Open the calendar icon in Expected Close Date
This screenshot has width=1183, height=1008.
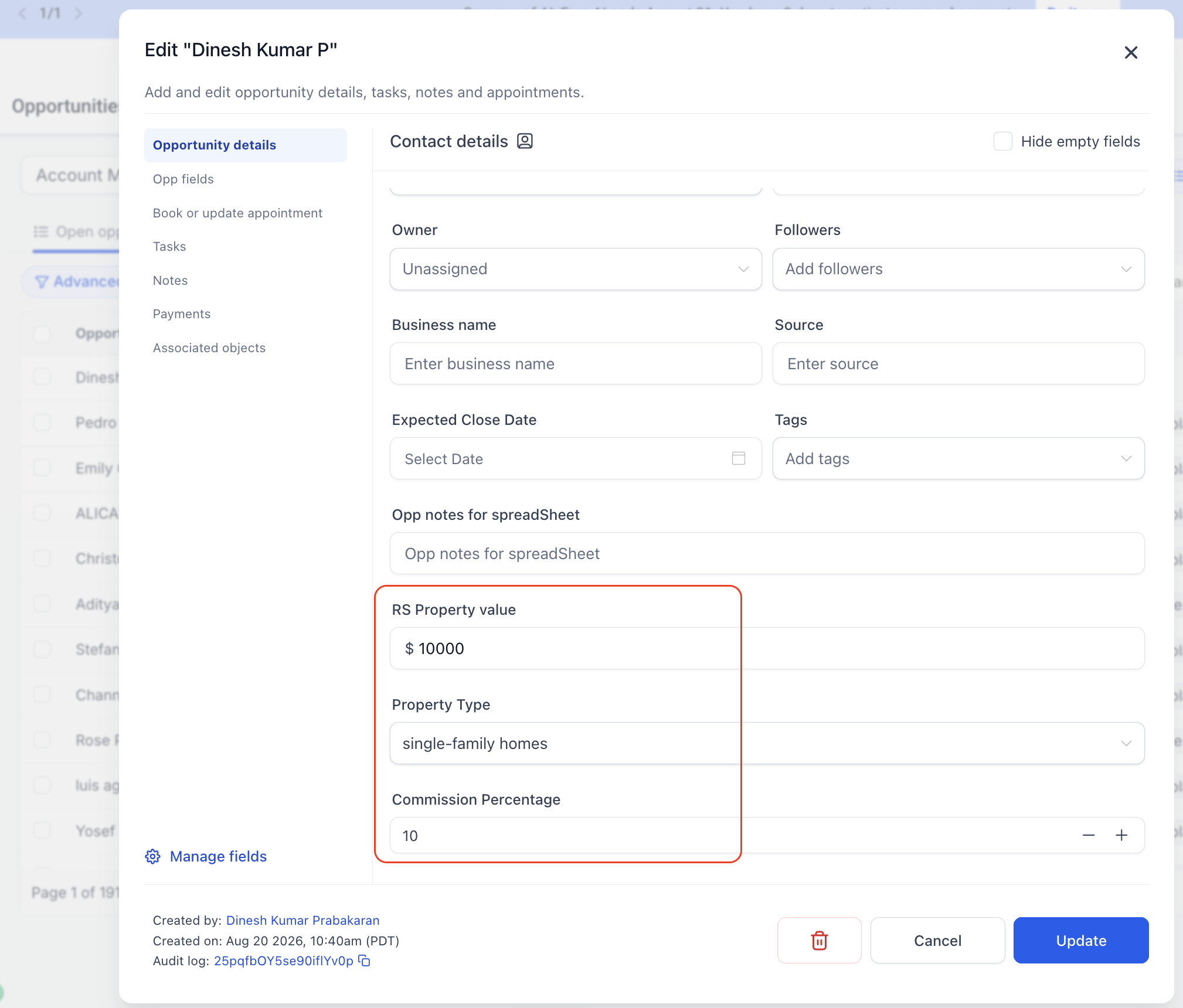(x=738, y=458)
